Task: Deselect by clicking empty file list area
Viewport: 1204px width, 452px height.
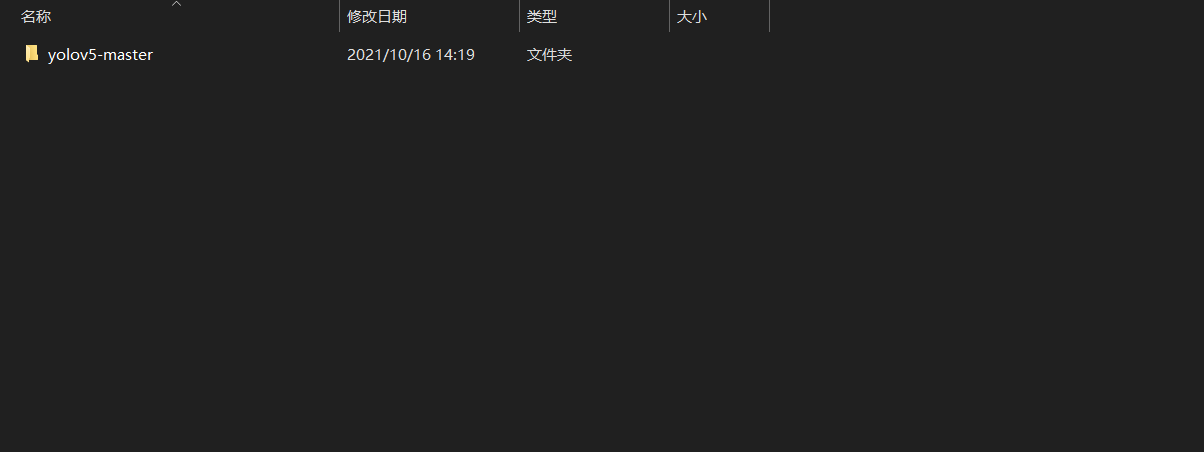Action: click(602, 260)
